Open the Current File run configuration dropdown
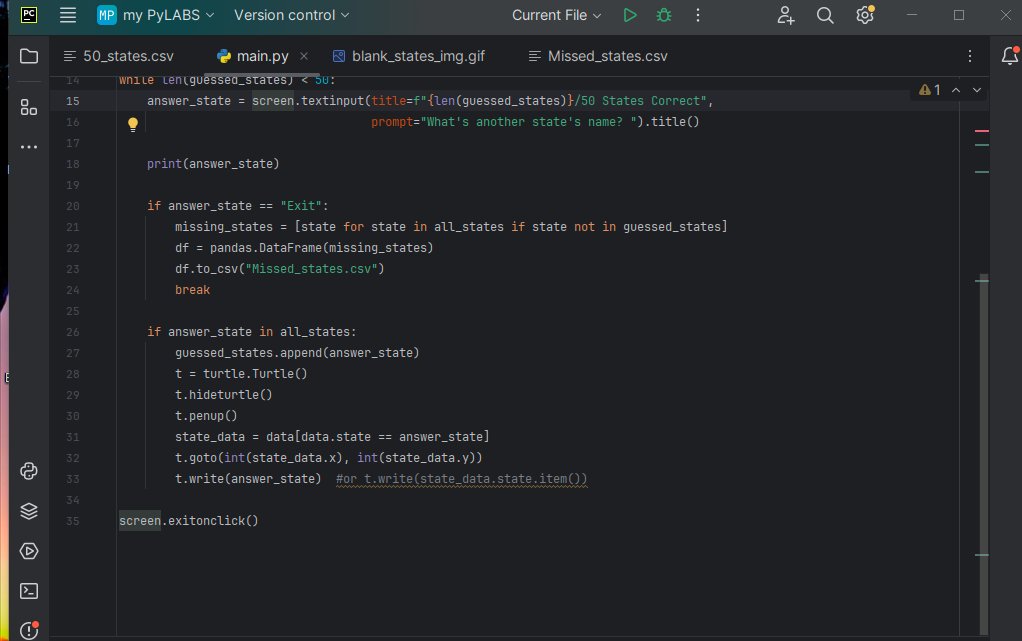Viewport: 1022px width, 641px height. tap(556, 15)
